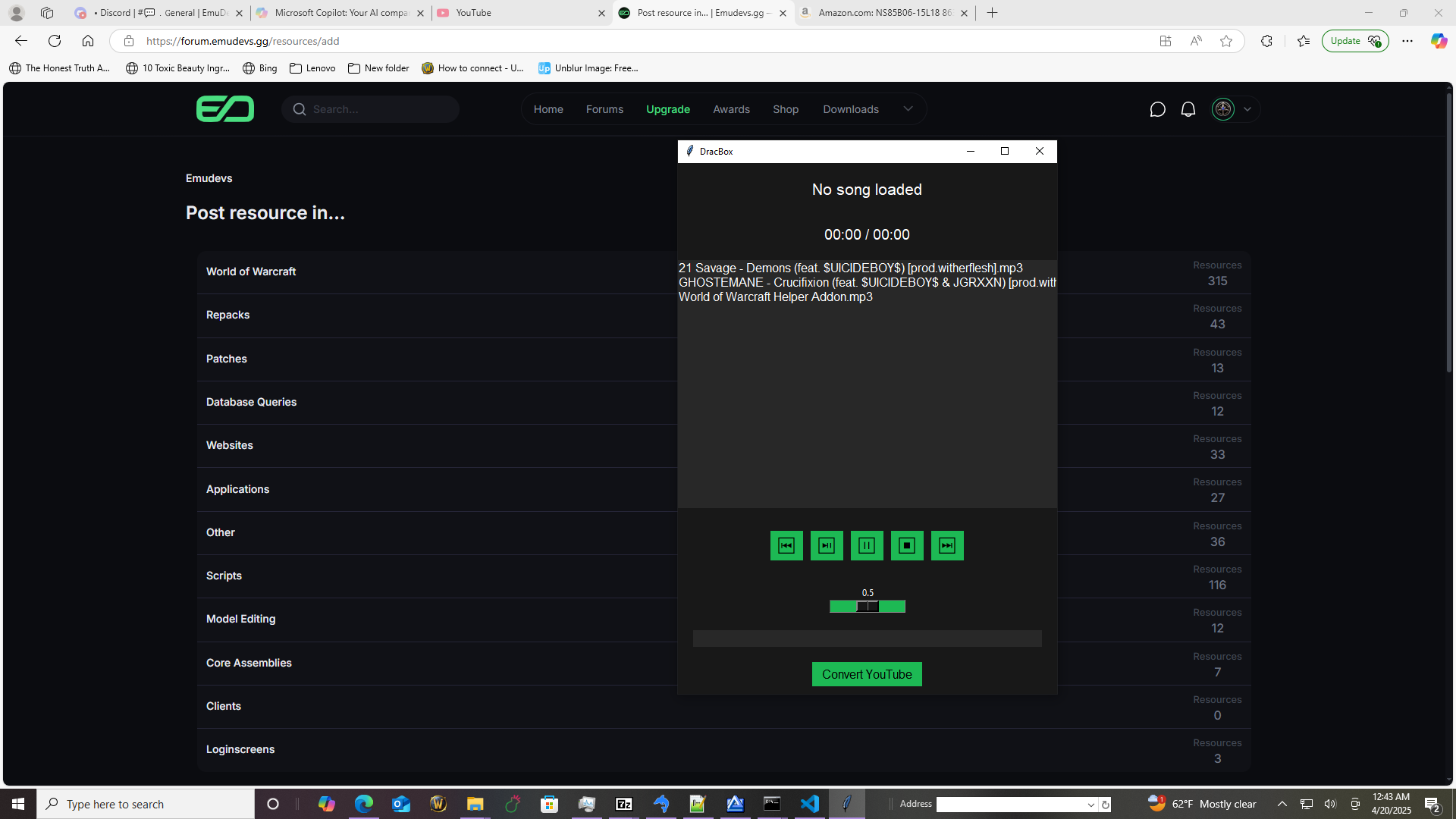
Task: Open the Shop nav item
Action: pyautogui.click(x=786, y=109)
